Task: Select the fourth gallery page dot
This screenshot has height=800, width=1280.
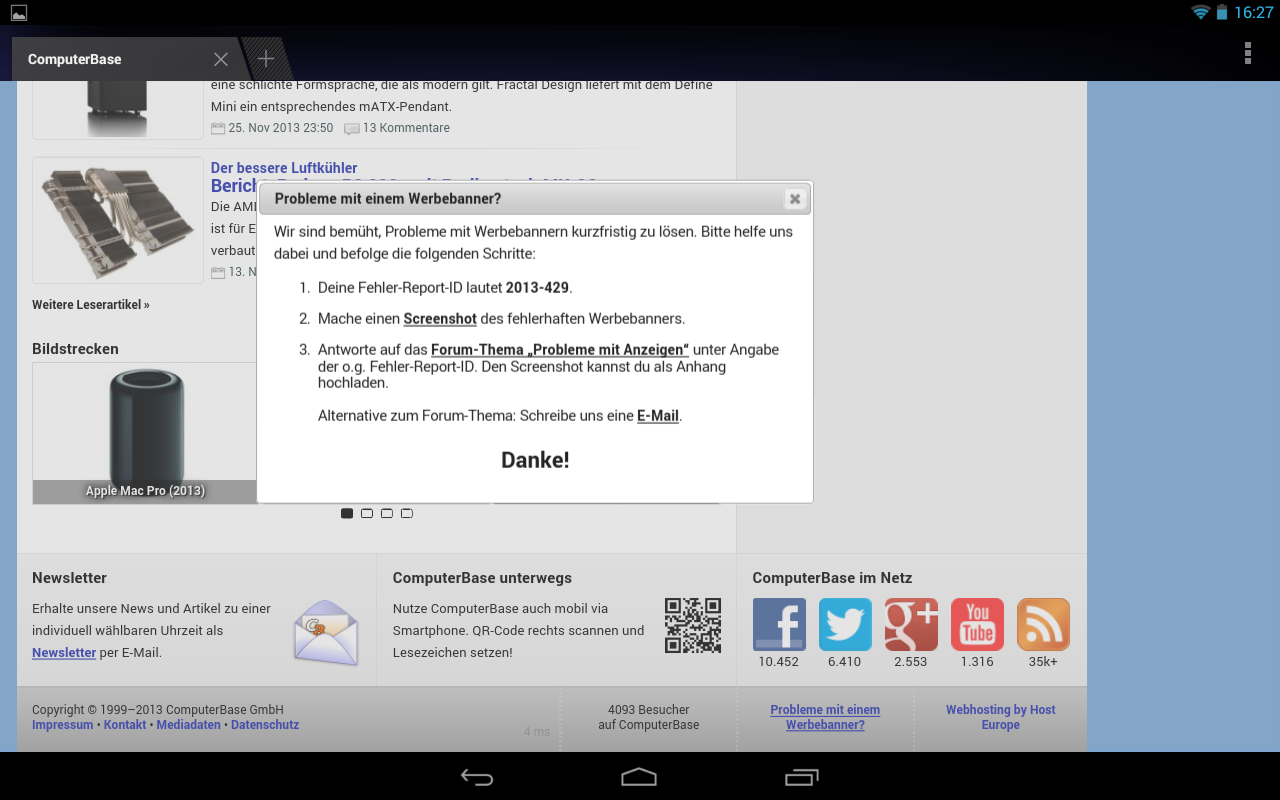Action: tap(407, 513)
